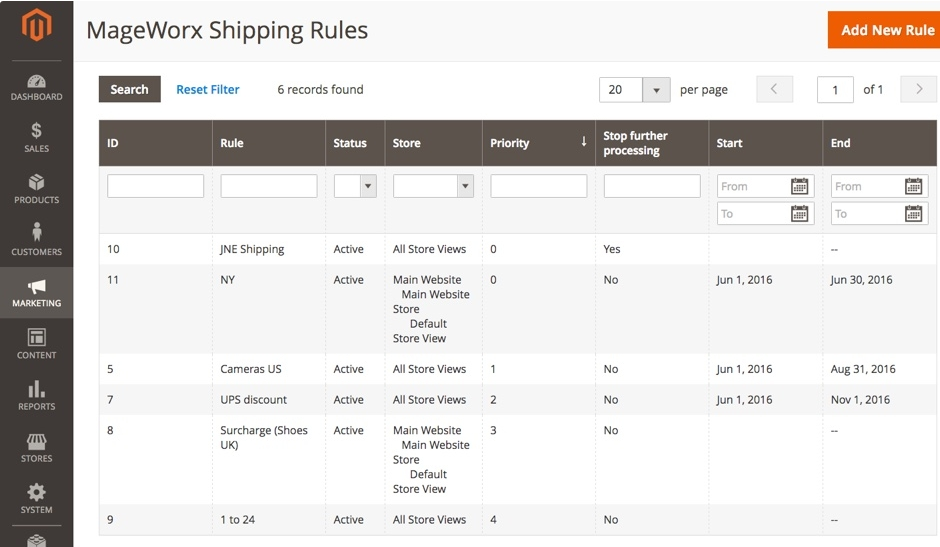Open the 1 to 24 rule row
Viewport: 940px width, 547px height.
pos(518,519)
